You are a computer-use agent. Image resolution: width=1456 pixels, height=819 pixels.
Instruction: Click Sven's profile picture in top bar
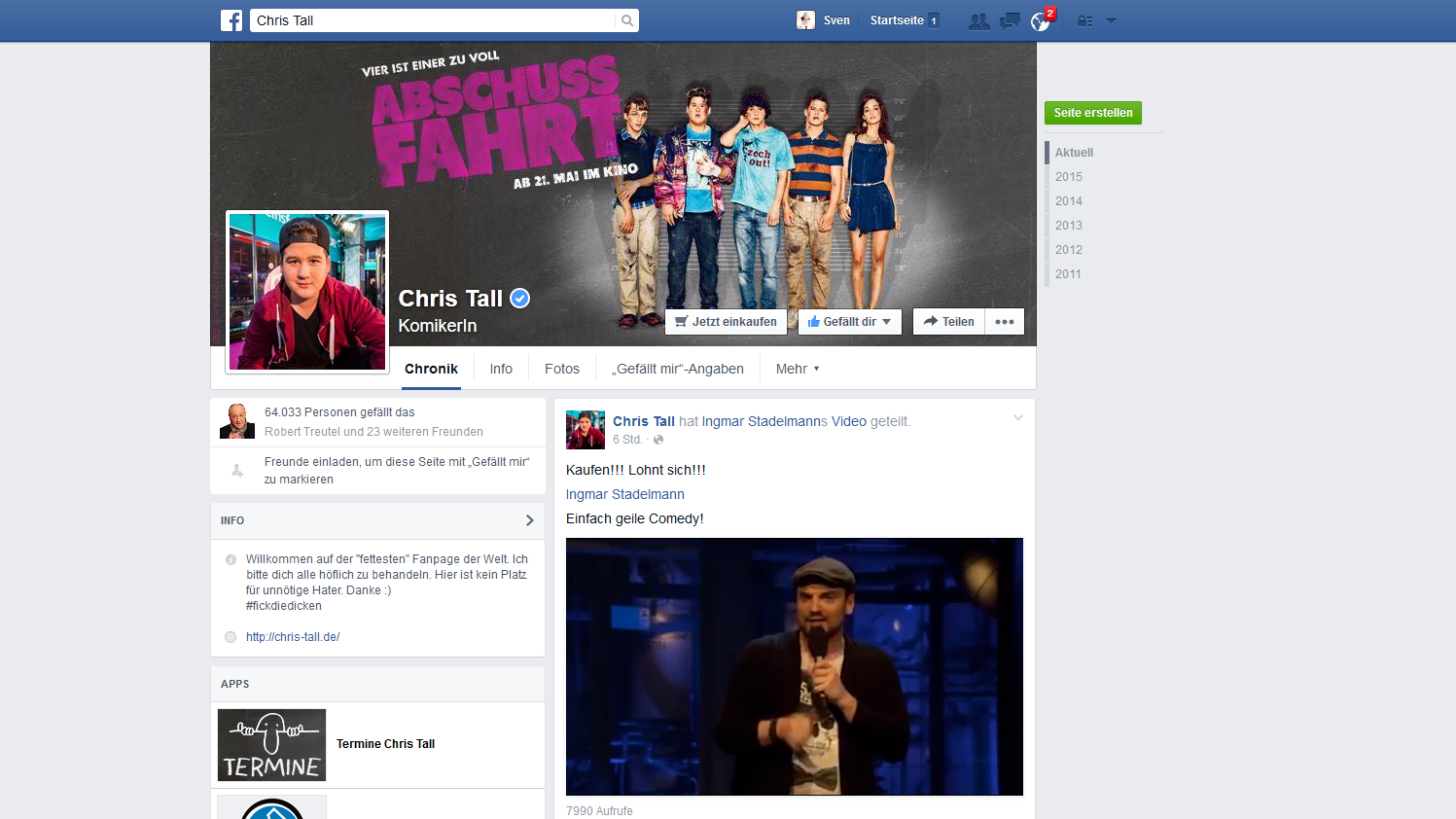point(805,20)
